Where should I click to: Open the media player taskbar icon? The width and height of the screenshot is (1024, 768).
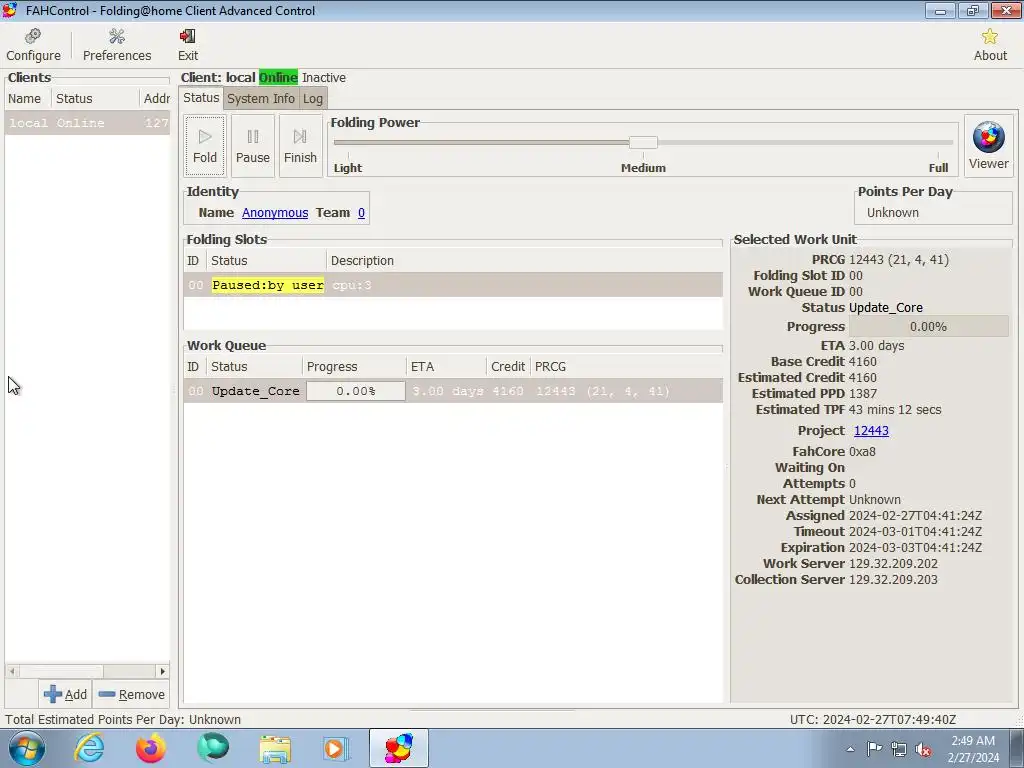click(x=337, y=748)
